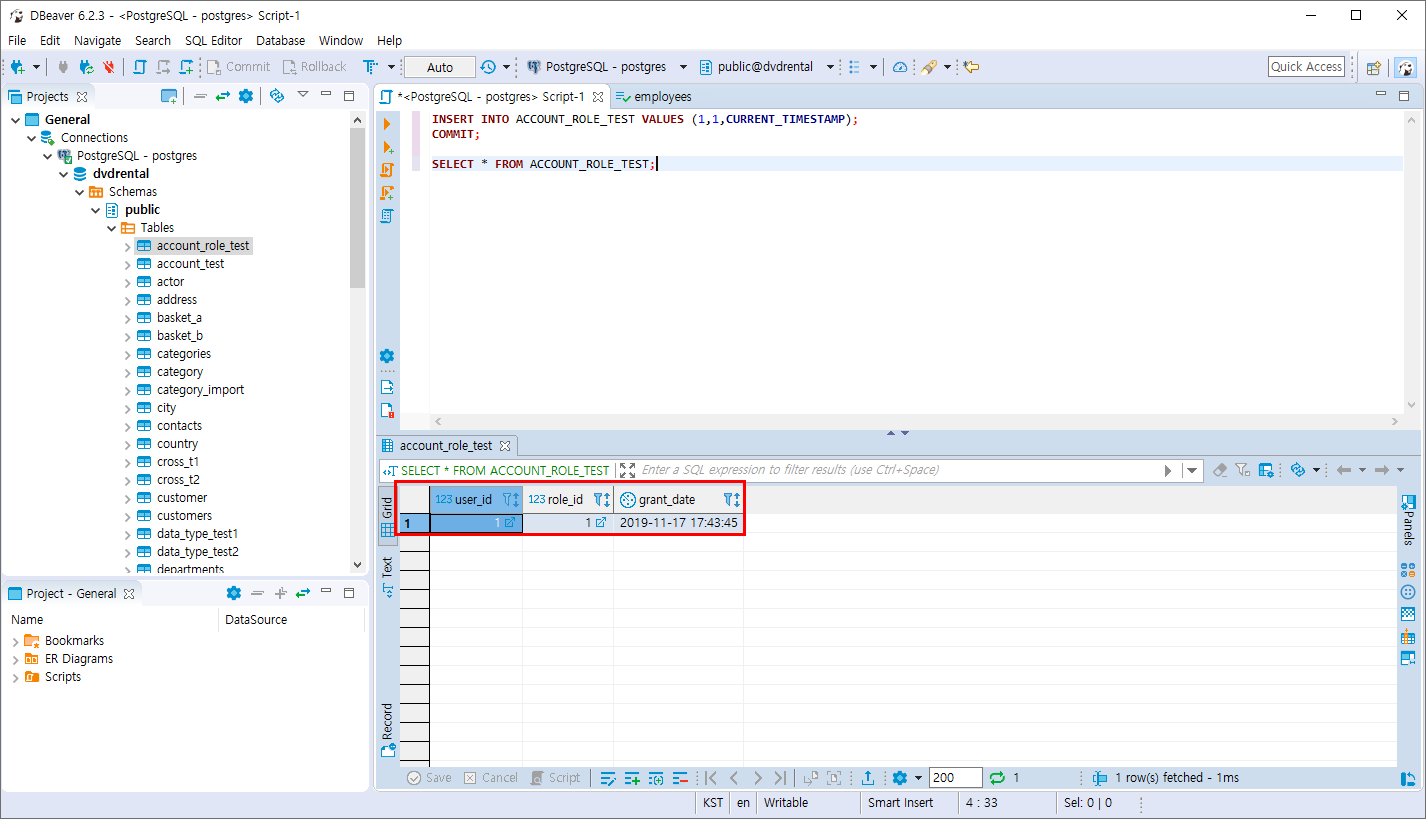
Task: Click the Disconnect red plug icon
Action: click(x=108, y=67)
